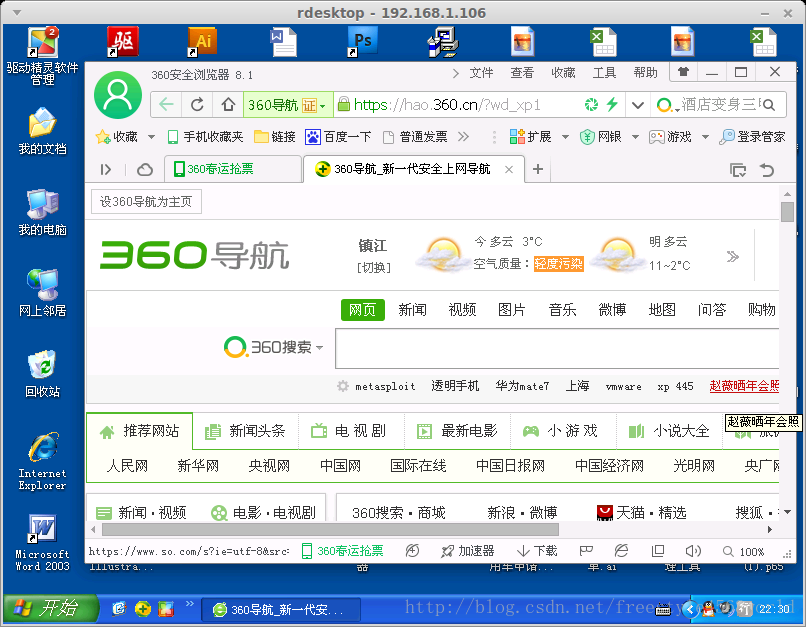Open 登录管家 in the bookmarks bar

tap(752, 137)
